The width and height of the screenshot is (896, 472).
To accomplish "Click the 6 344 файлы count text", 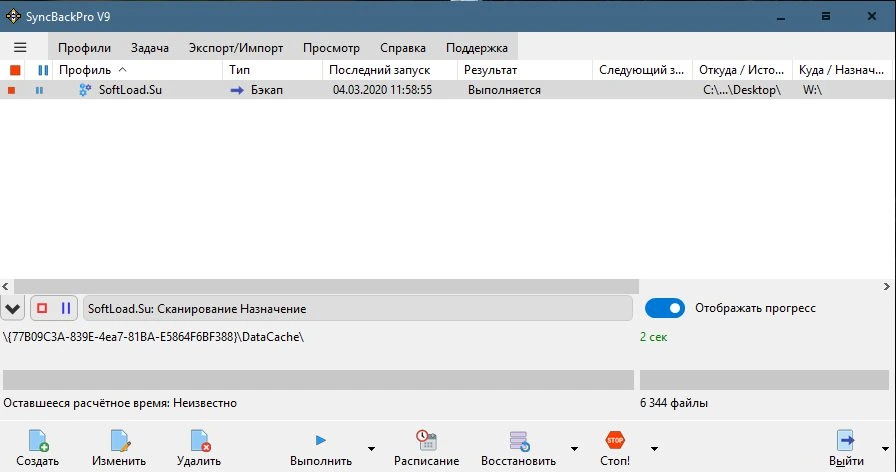I will coord(674,403).
